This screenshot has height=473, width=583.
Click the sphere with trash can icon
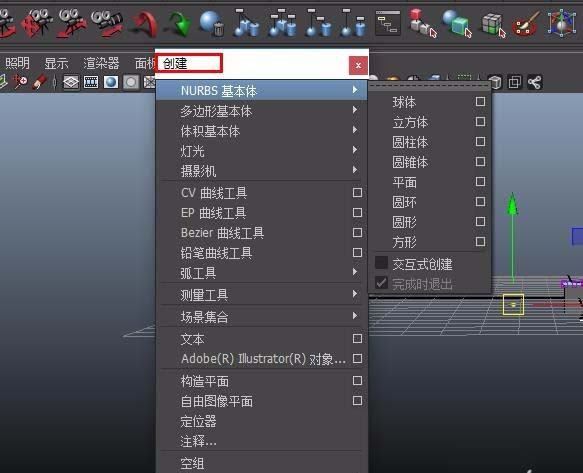(212, 23)
